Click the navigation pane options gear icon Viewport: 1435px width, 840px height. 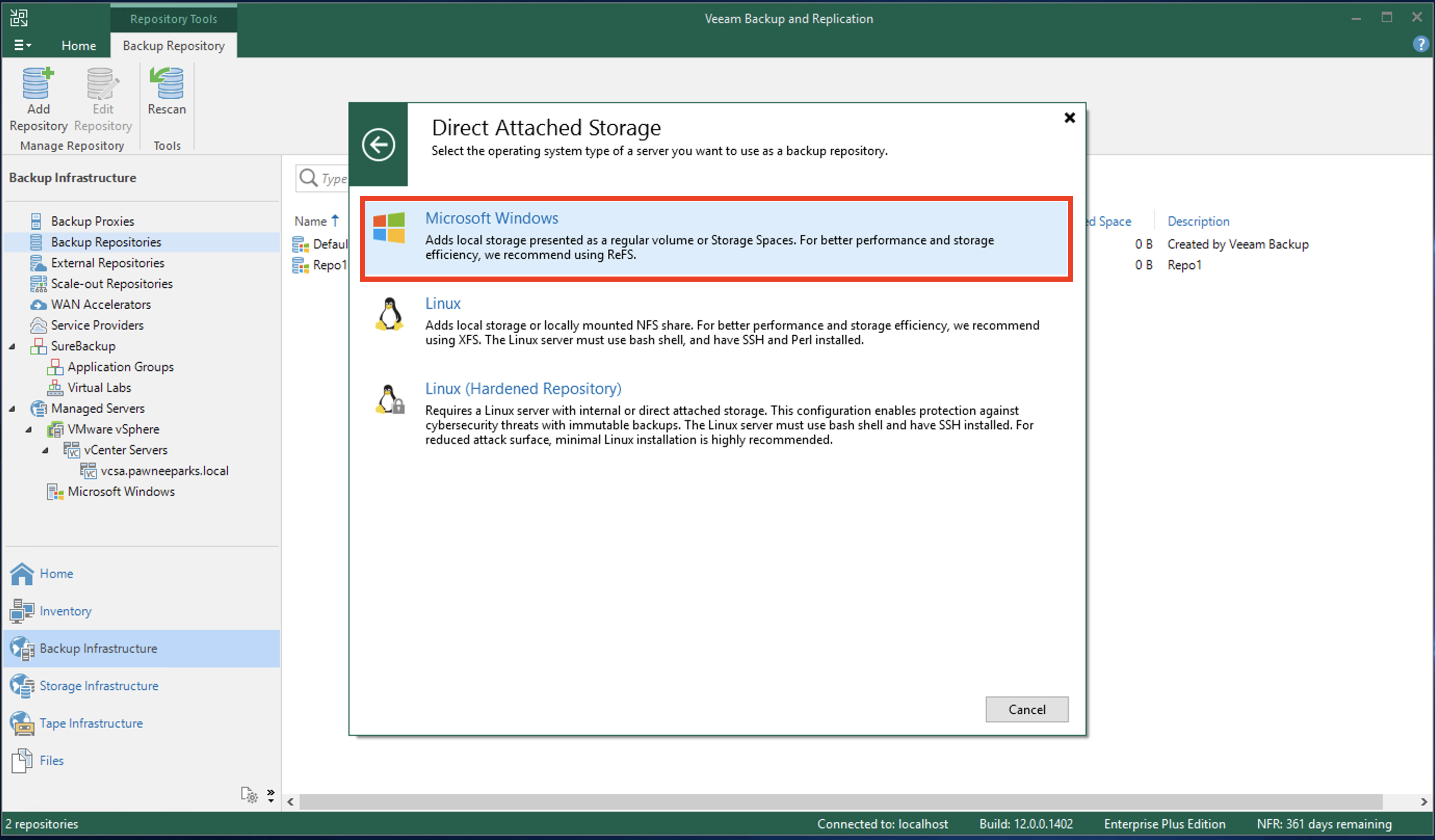[250, 795]
